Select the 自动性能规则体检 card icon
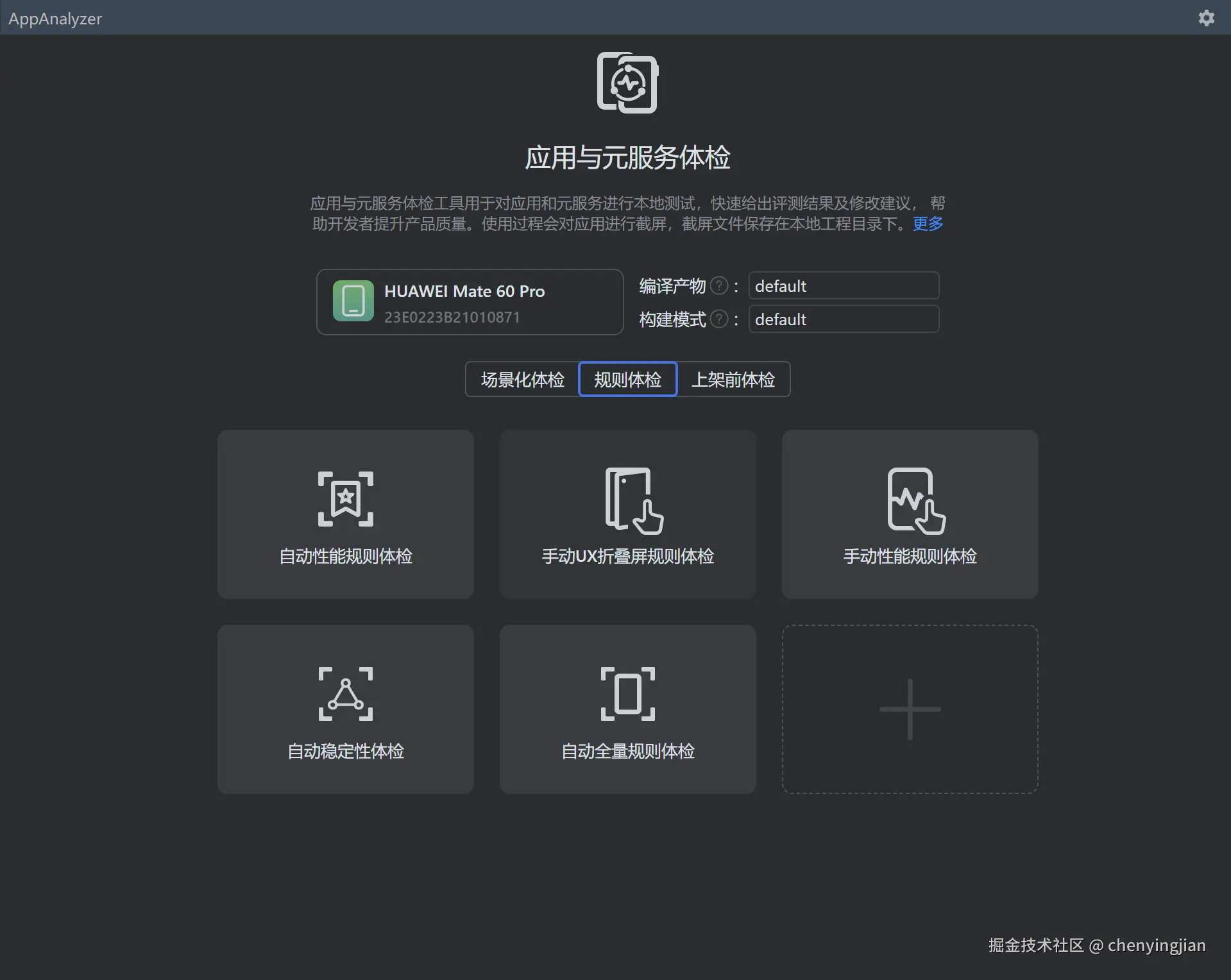 coord(345,498)
